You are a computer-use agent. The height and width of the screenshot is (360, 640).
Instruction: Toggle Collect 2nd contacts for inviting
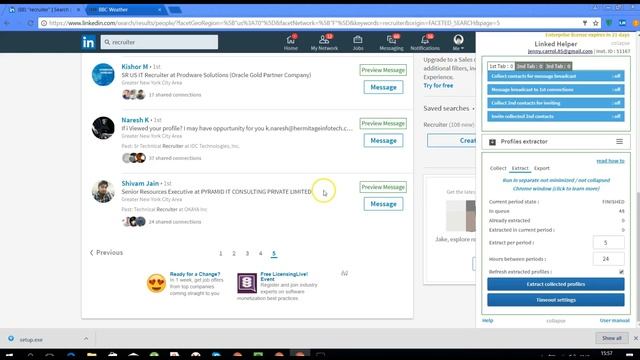tap(556, 103)
